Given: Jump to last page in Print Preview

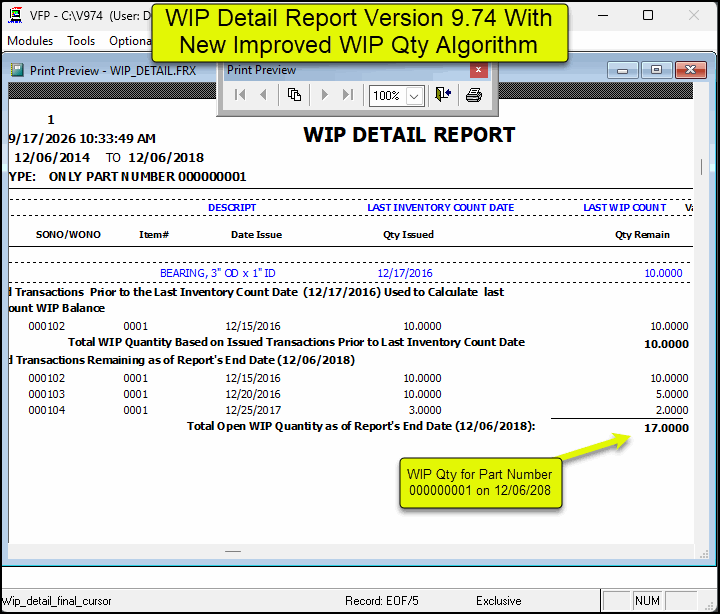Looking at the screenshot, I should click(348, 95).
